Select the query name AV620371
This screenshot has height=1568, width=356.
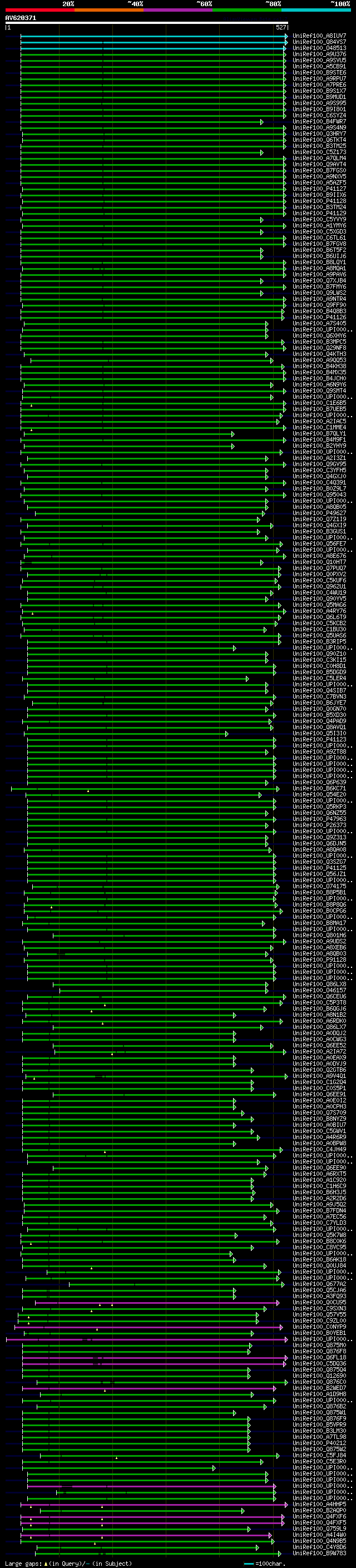21,18
